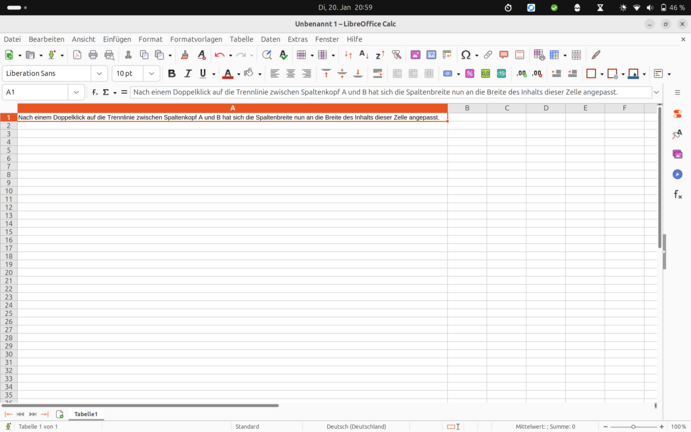Open the Function Wizard (fx) in the sidebar
Viewport: 691px width, 432px height.
pyautogui.click(x=677, y=194)
